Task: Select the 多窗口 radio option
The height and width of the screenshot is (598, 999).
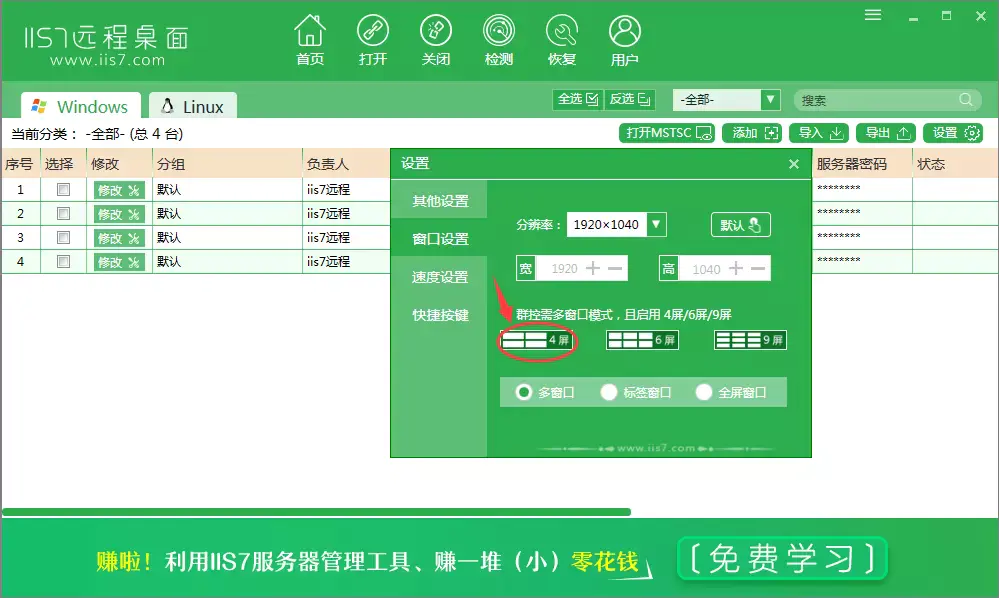Action: (524, 392)
